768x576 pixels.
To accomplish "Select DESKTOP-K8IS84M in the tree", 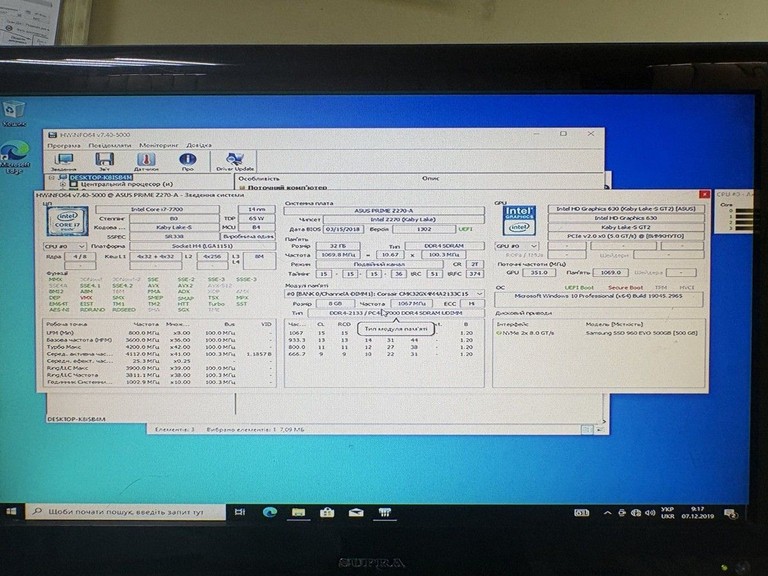I will [100, 177].
